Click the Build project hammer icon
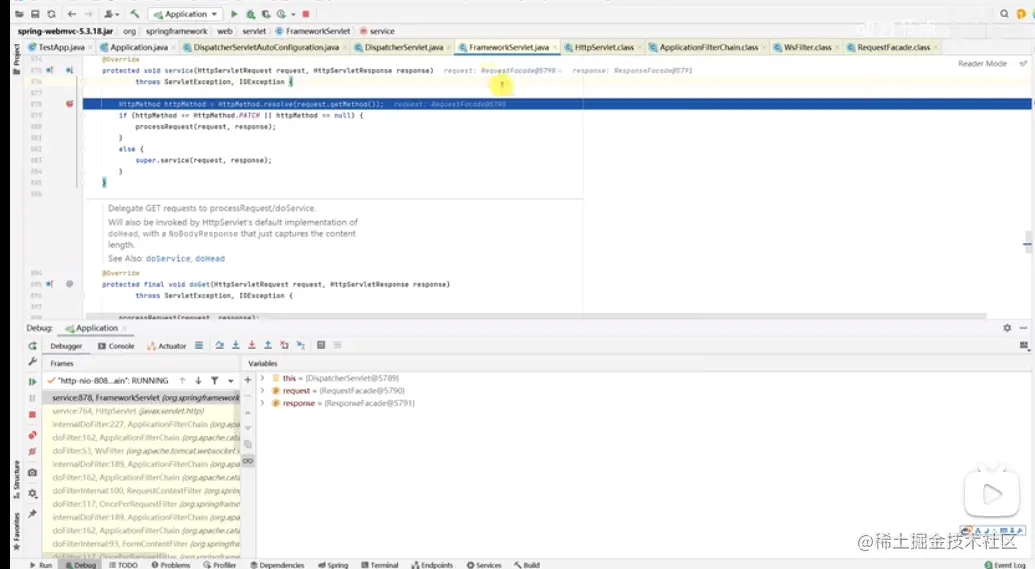Image resolution: width=1035 pixels, height=569 pixels. pos(135,14)
